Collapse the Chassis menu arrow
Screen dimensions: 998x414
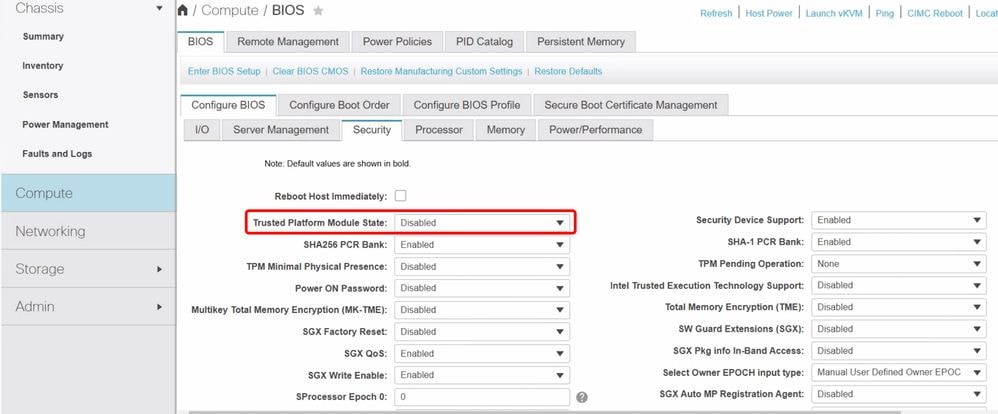click(x=159, y=8)
